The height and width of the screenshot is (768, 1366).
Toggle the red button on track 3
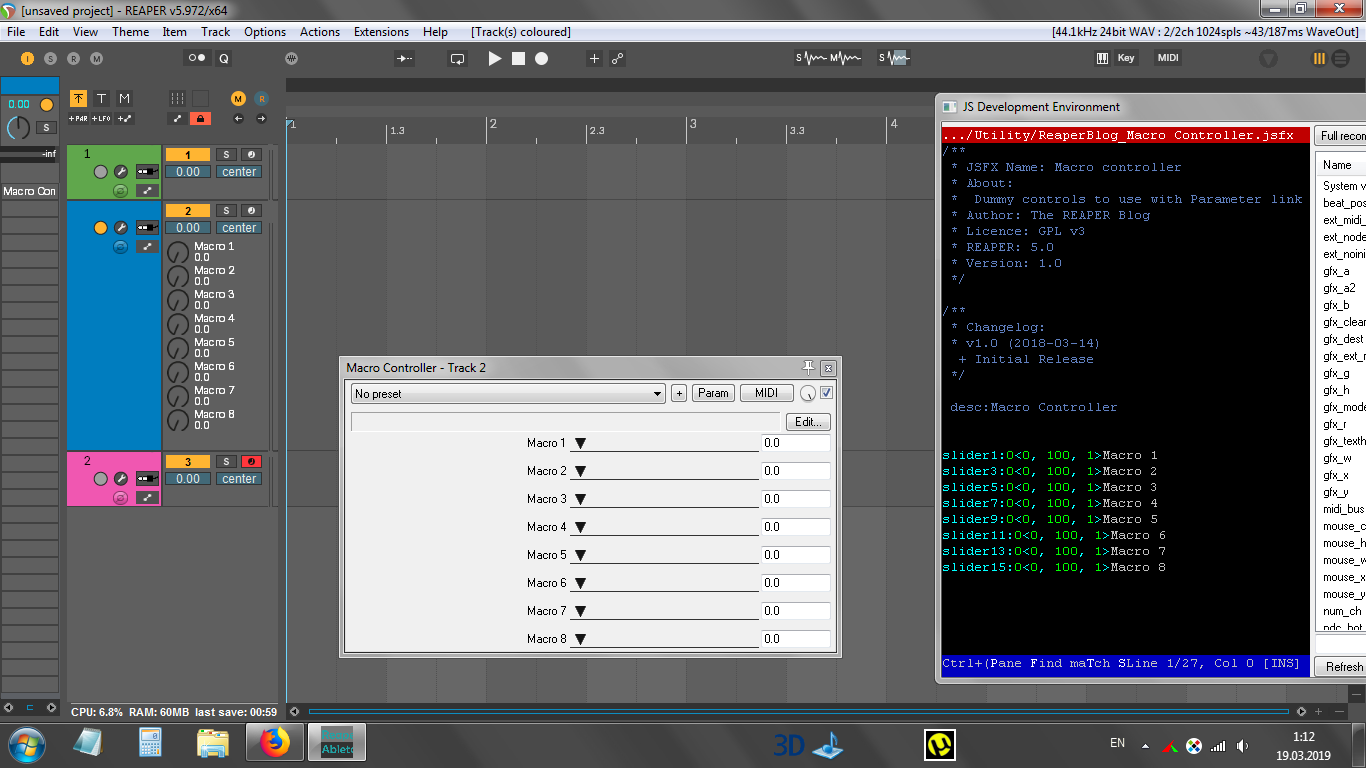tap(251, 462)
